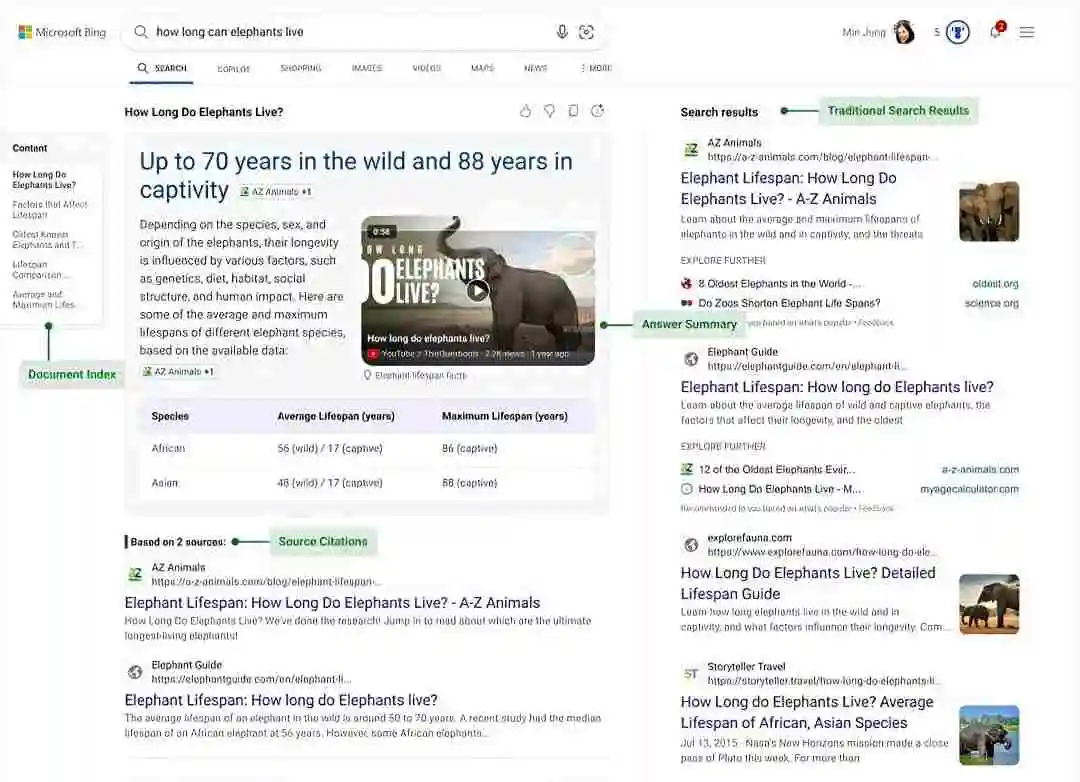Viewport: 1080px width, 782px height.
Task: Open the hamburger settings menu
Action: pos(1026,32)
